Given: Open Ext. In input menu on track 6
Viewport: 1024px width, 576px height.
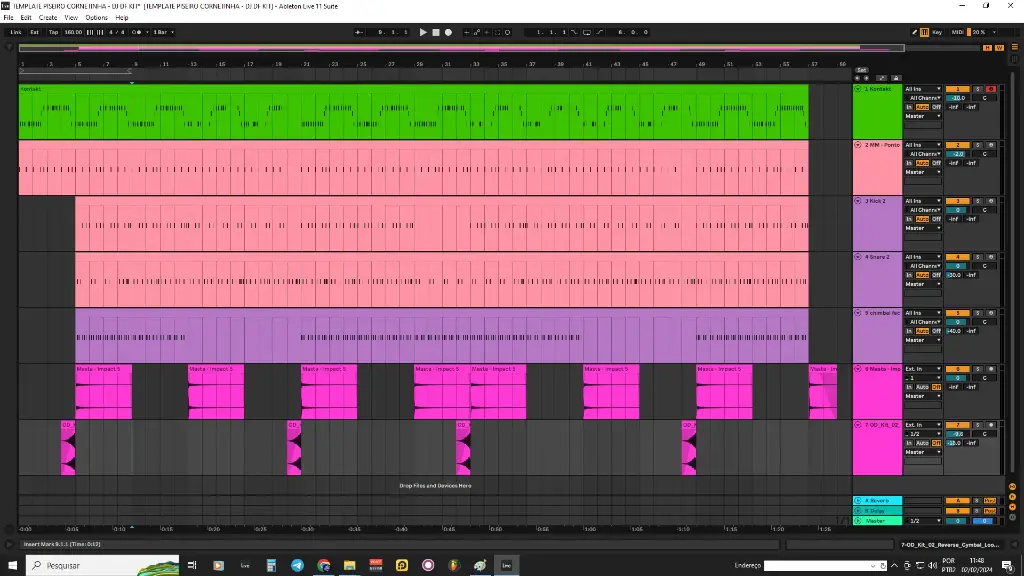Looking at the screenshot, I should point(923,369).
